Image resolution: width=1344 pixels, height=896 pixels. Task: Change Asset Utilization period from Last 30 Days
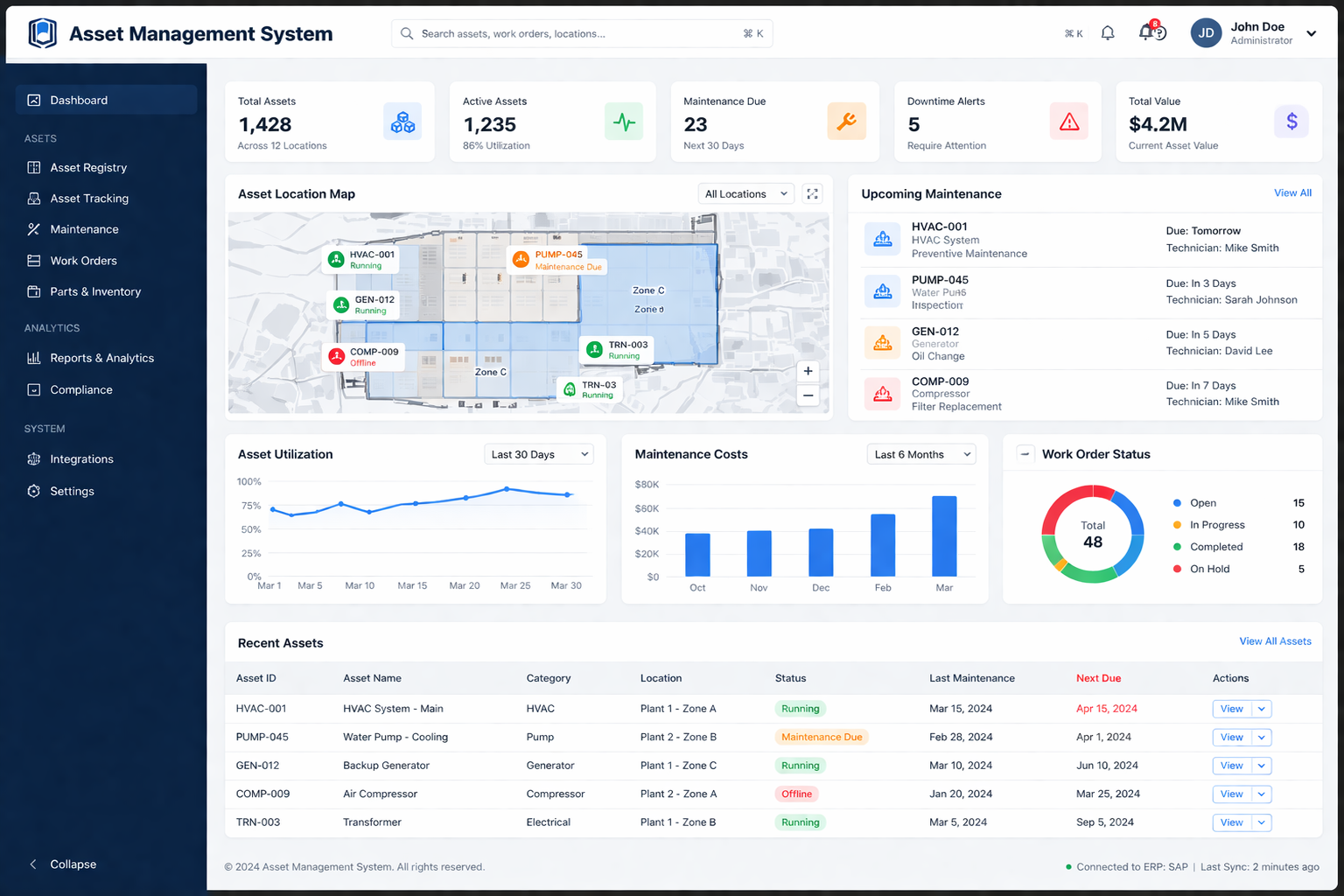pyautogui.click(x=538, y=453)
